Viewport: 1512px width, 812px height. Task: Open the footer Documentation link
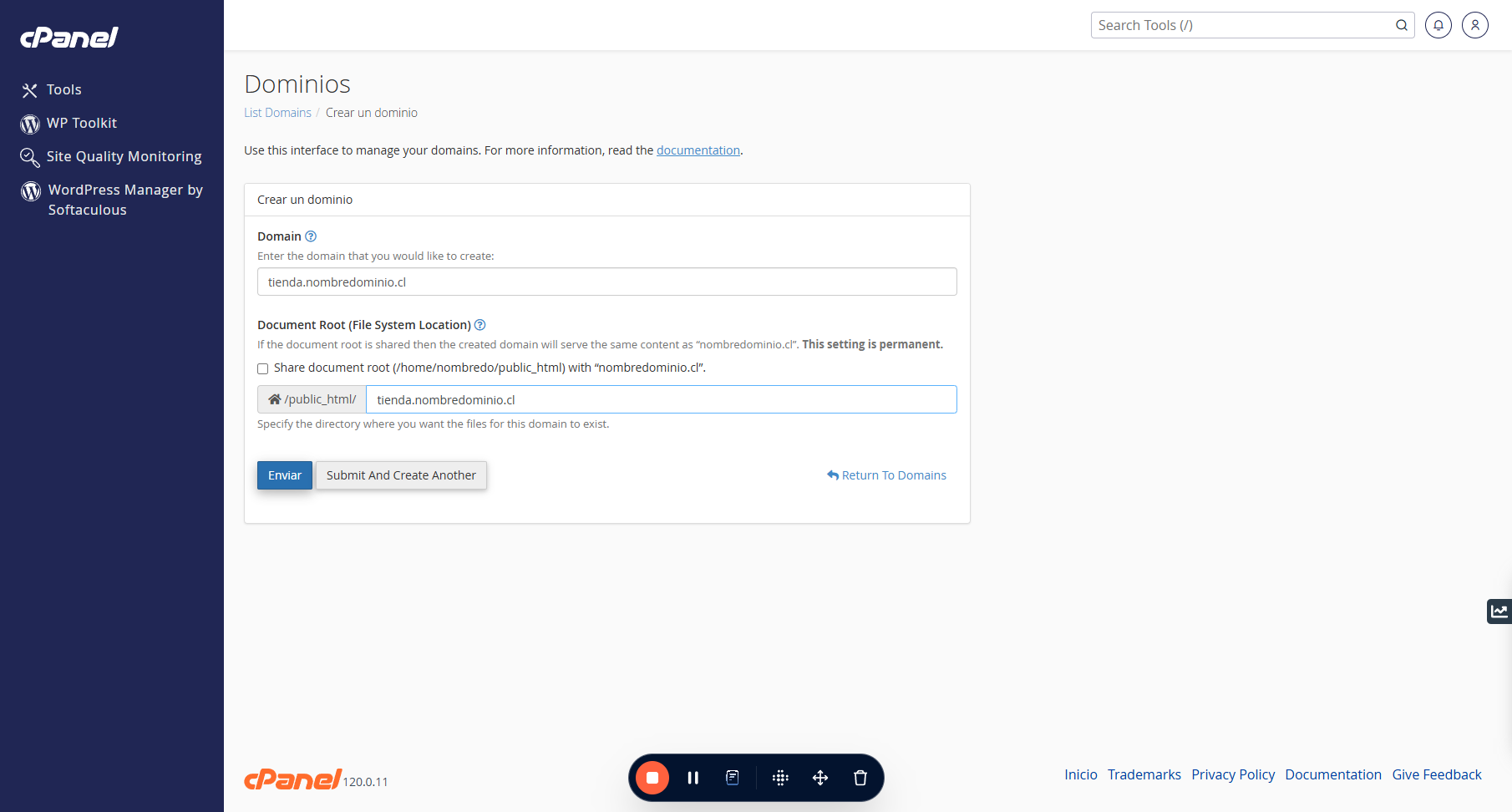1333,774
